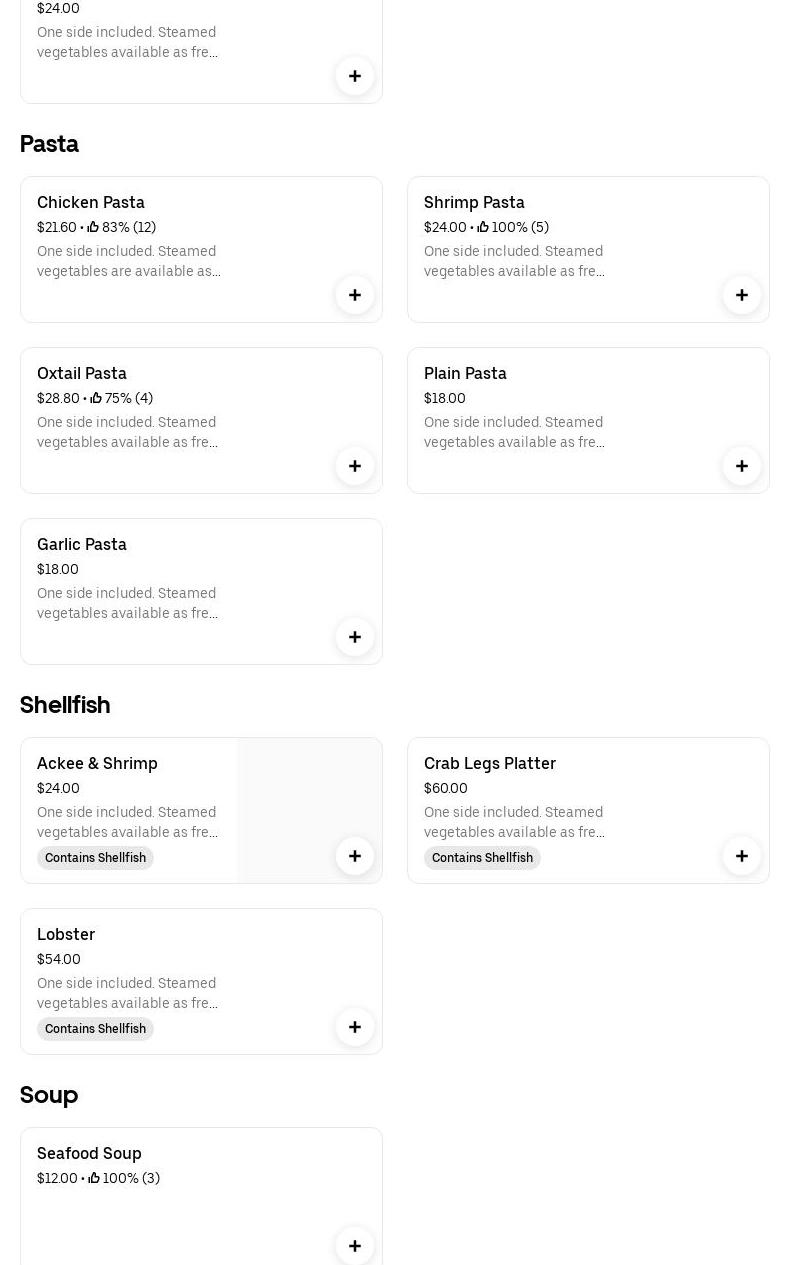Add Seafood Soup to cart
Image resolution: width=804 pixels, height=1265 pixels.
[355, 1246]
